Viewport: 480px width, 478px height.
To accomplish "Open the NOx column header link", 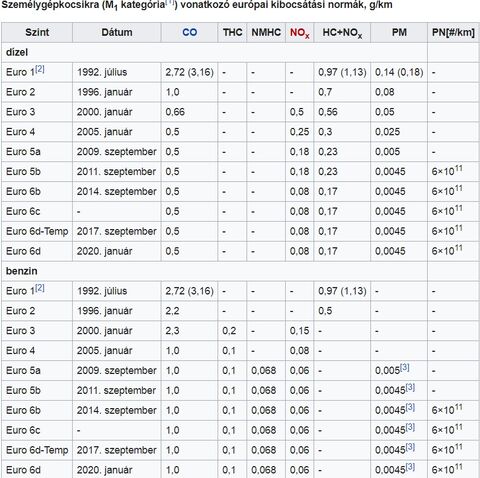I will [x=299, y=33].
